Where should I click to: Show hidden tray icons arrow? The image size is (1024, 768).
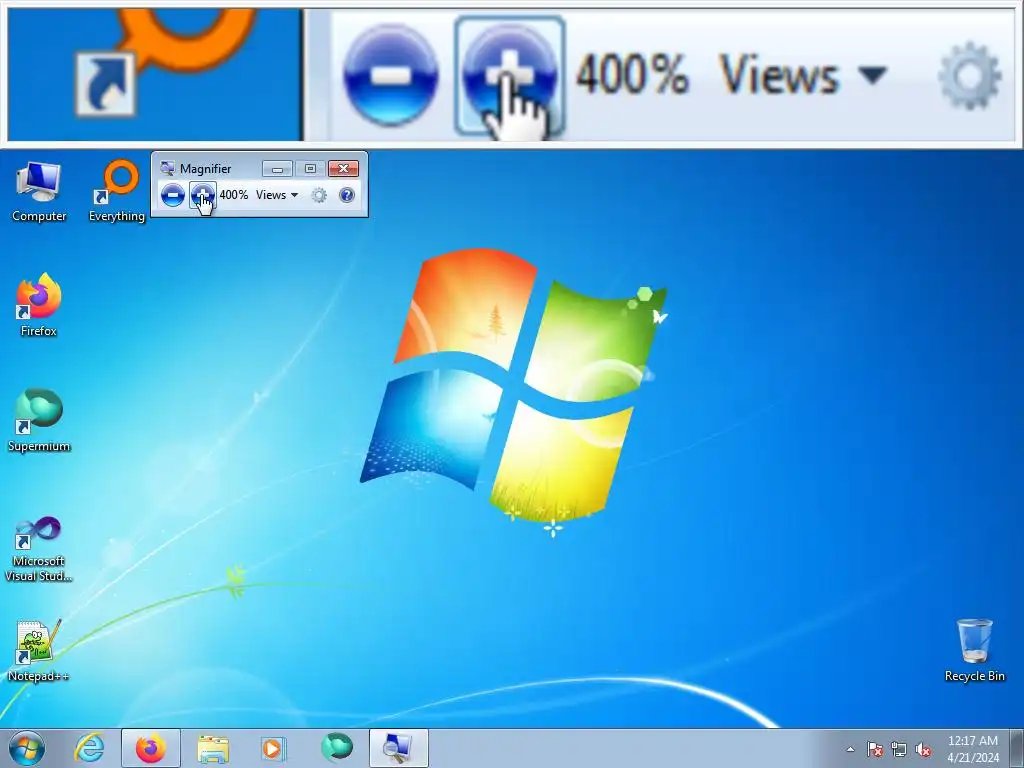tap(850, 749)
